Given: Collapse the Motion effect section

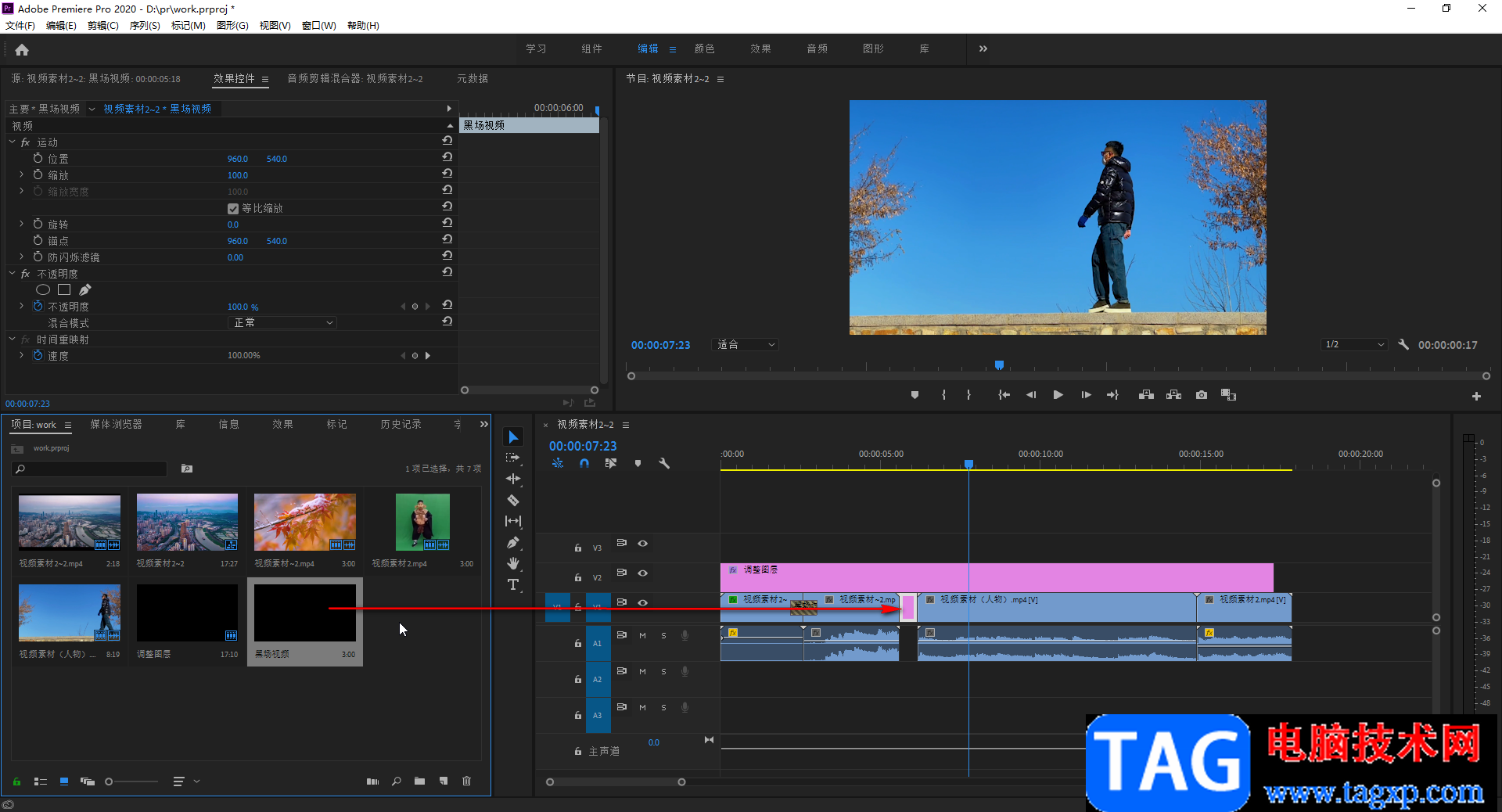Looking at the screenshot, I should 13,142.
